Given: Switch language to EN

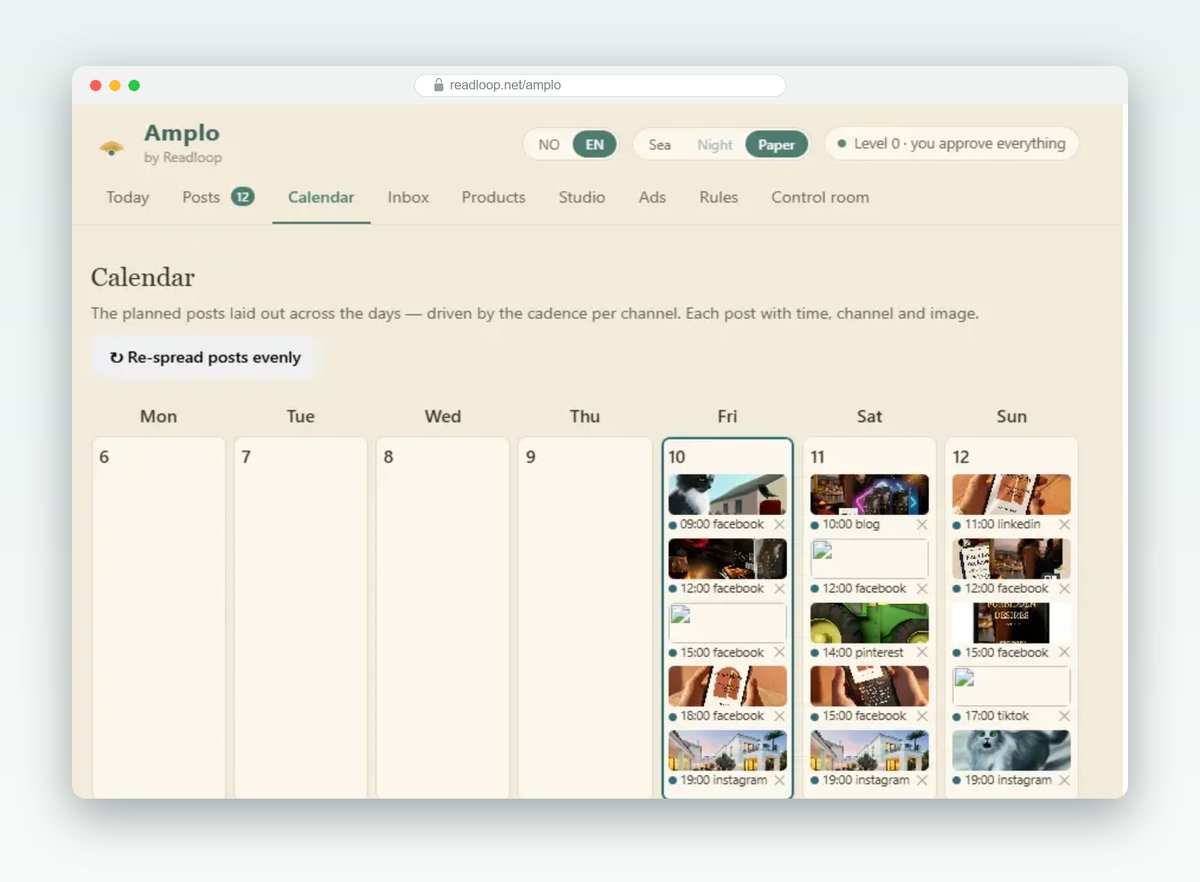Looking at the screenshot, I should point(595,144).
